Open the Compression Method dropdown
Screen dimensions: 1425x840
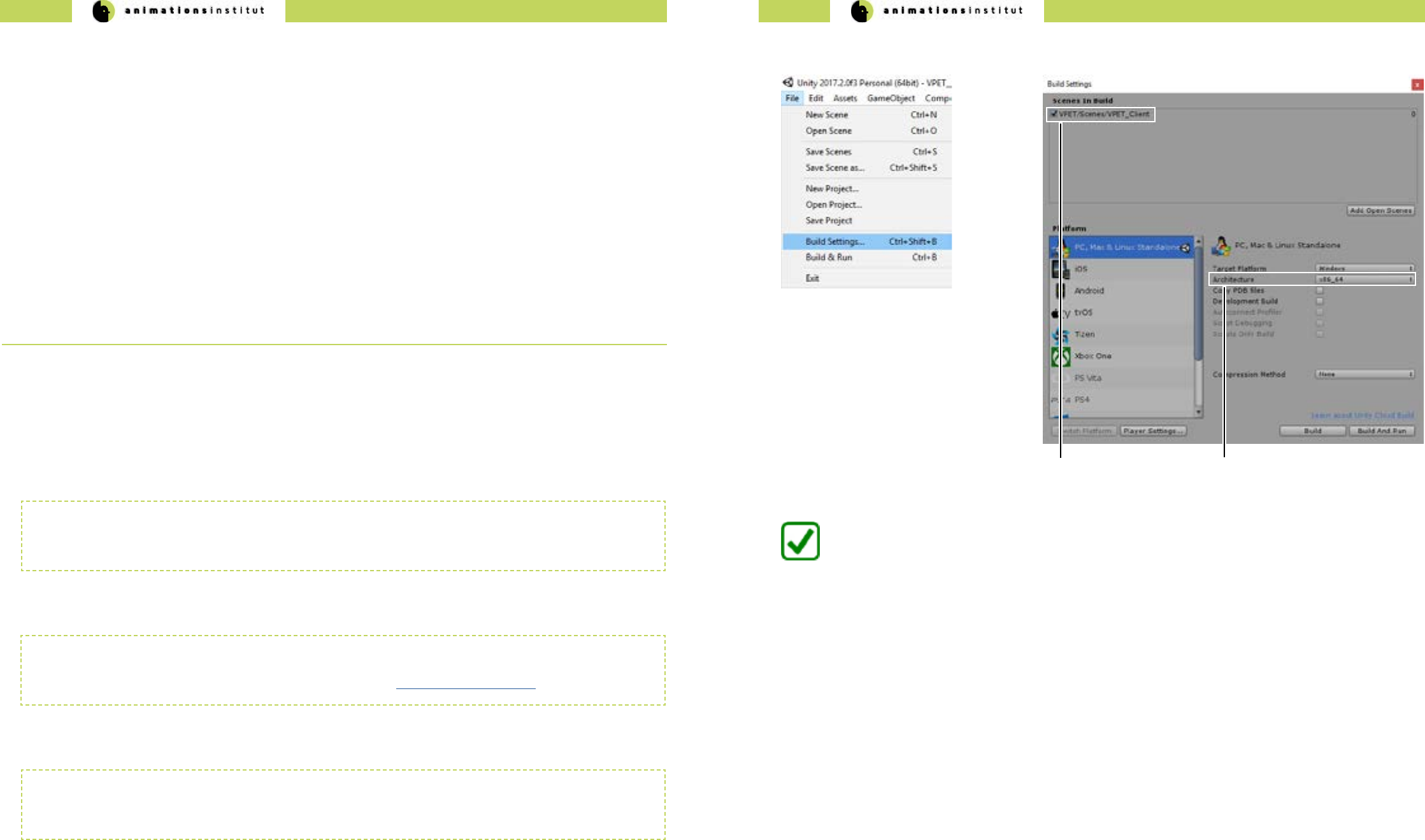(1364, 374)
